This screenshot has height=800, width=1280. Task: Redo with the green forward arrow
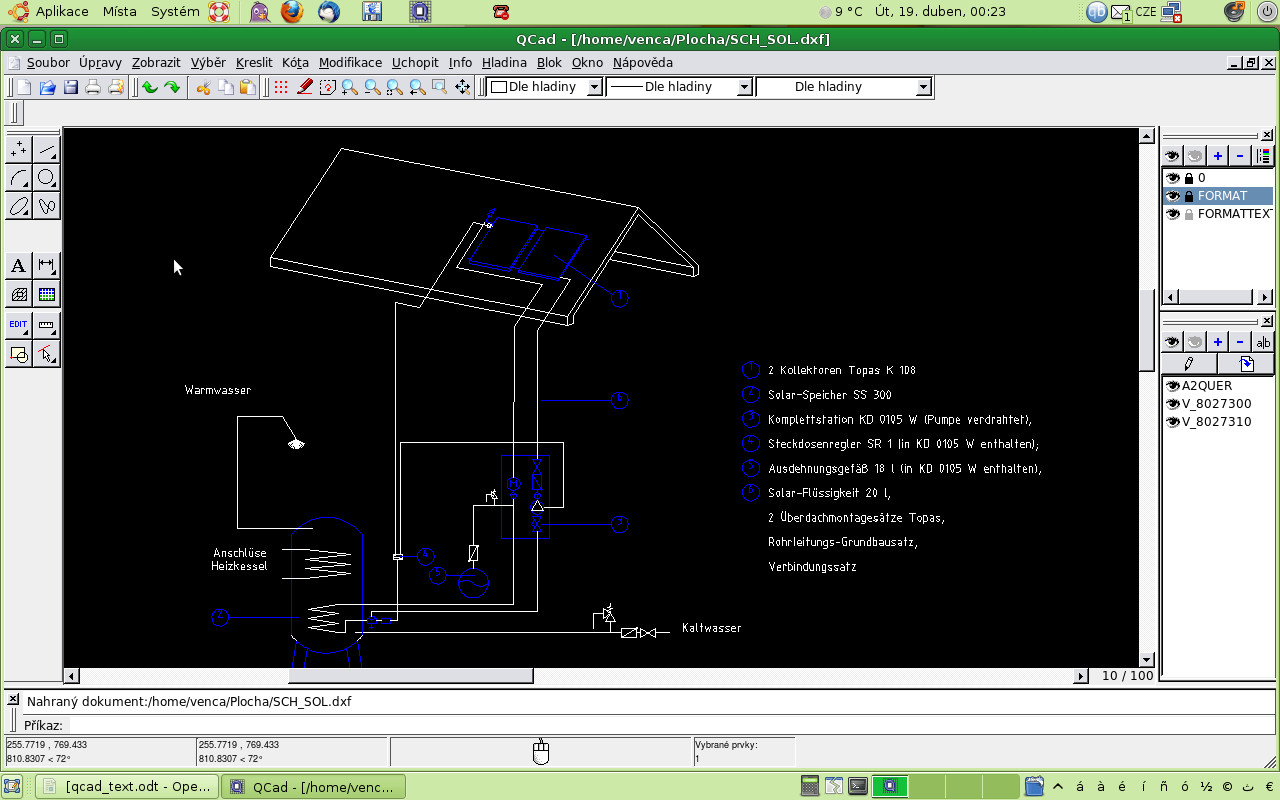(172, 87)
